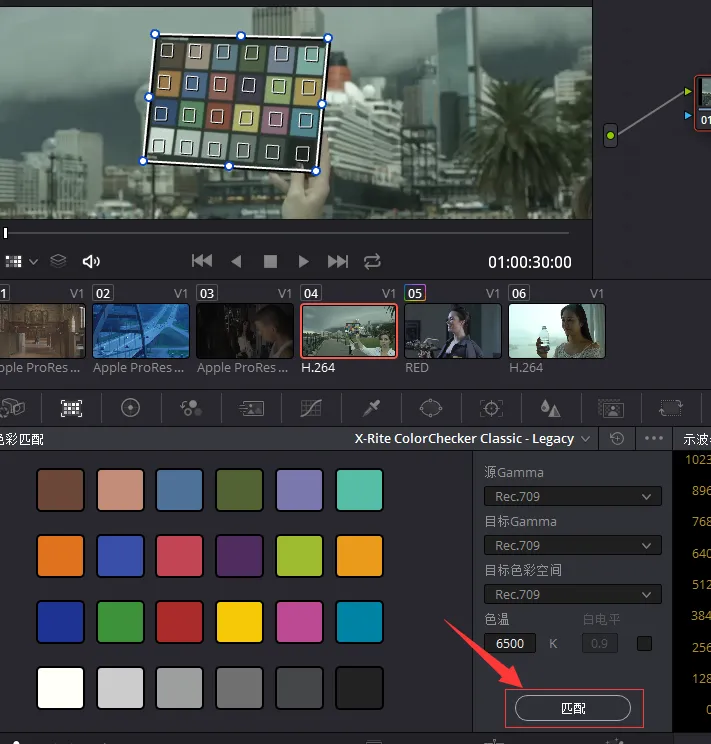Screen dimensions: 711x744
Task: Play the clip forward
Action: pos(303,261)
